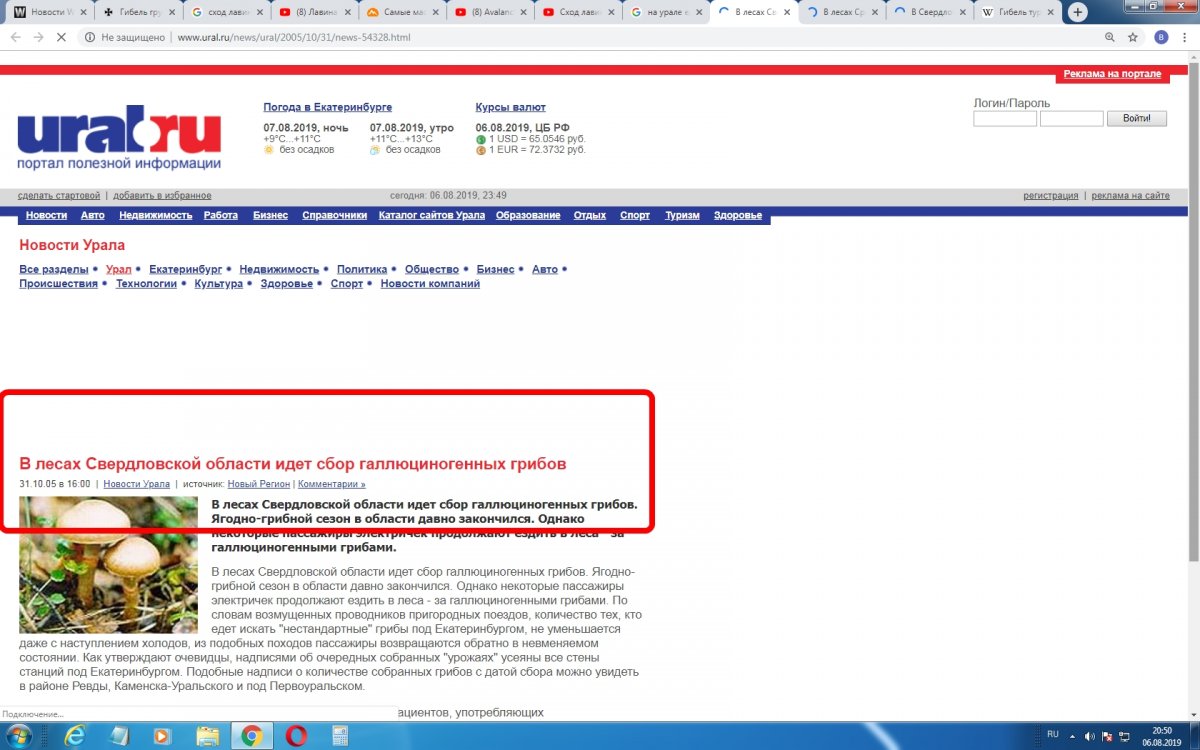Click 'реклама на сайте' link
The image size is (1200, 750).
1130,195
